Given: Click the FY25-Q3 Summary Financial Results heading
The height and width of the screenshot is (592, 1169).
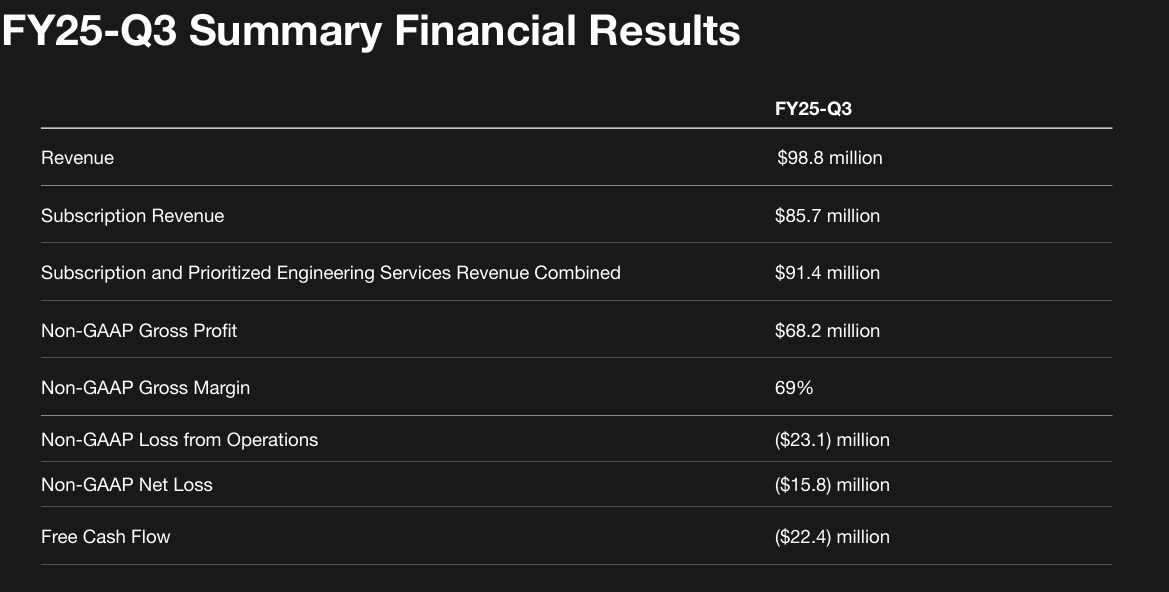Looking at the screenshot, I should tap(371, 31).
